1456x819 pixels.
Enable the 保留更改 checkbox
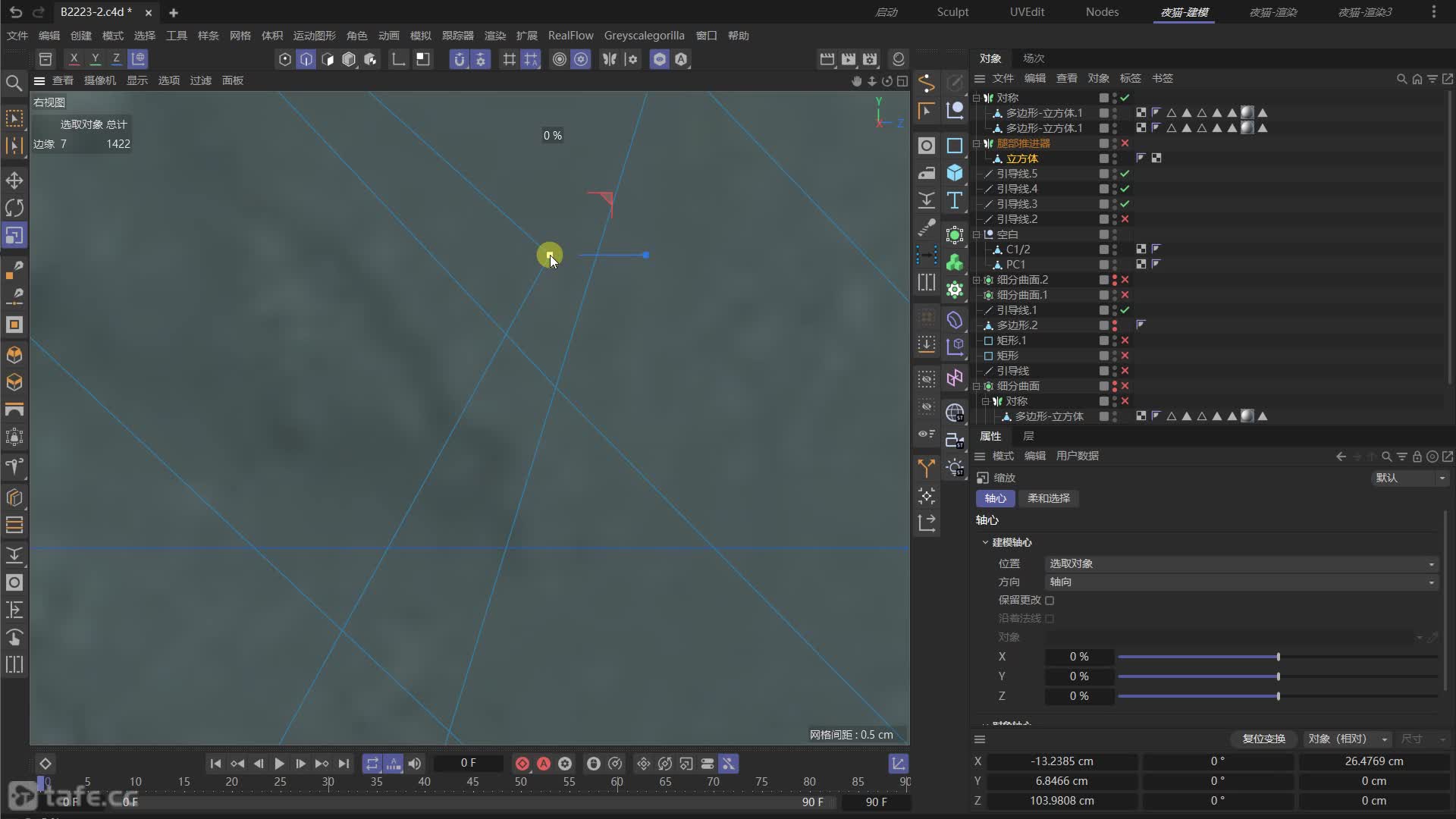tap(1050, 601)
